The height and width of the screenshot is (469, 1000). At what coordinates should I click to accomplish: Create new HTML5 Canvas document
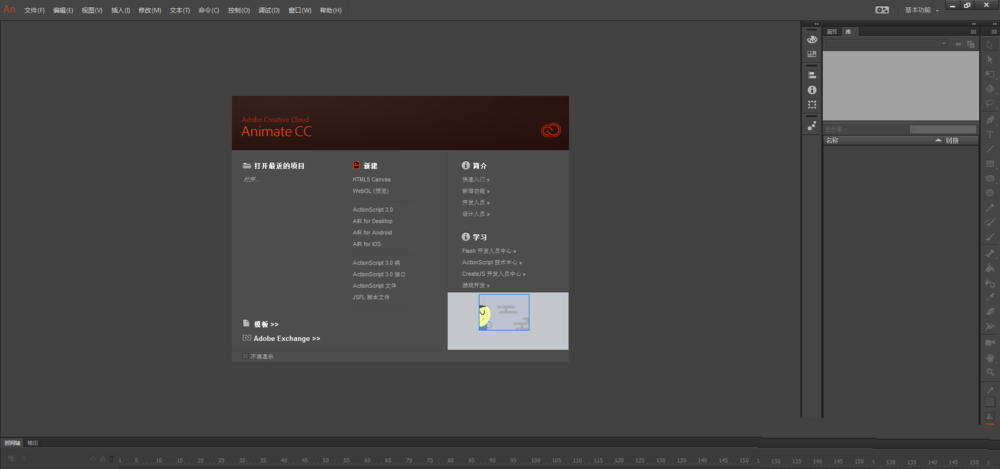pos(372,179)
